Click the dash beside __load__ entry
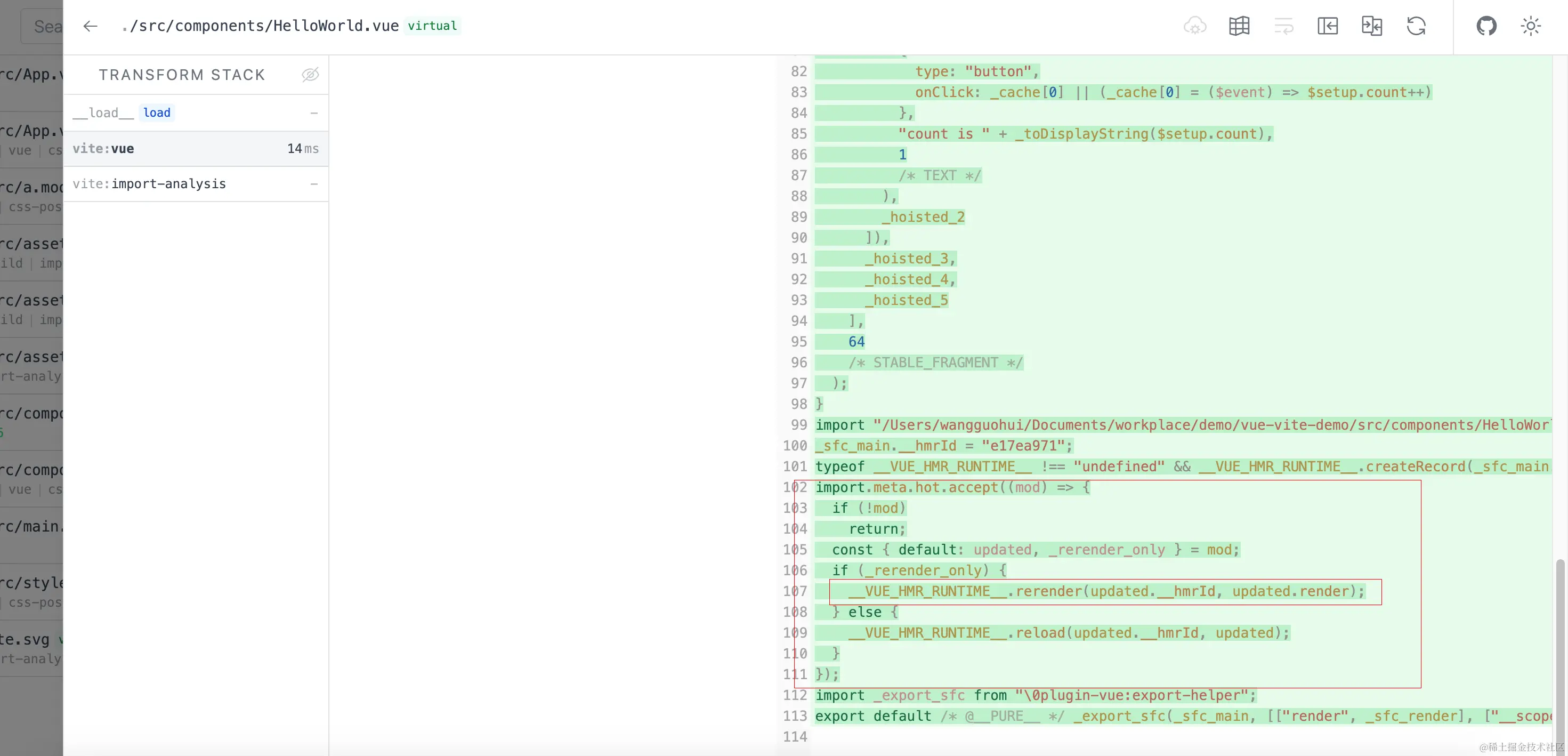Viewport: 1568px width, 756px height. tap(314, 113)
